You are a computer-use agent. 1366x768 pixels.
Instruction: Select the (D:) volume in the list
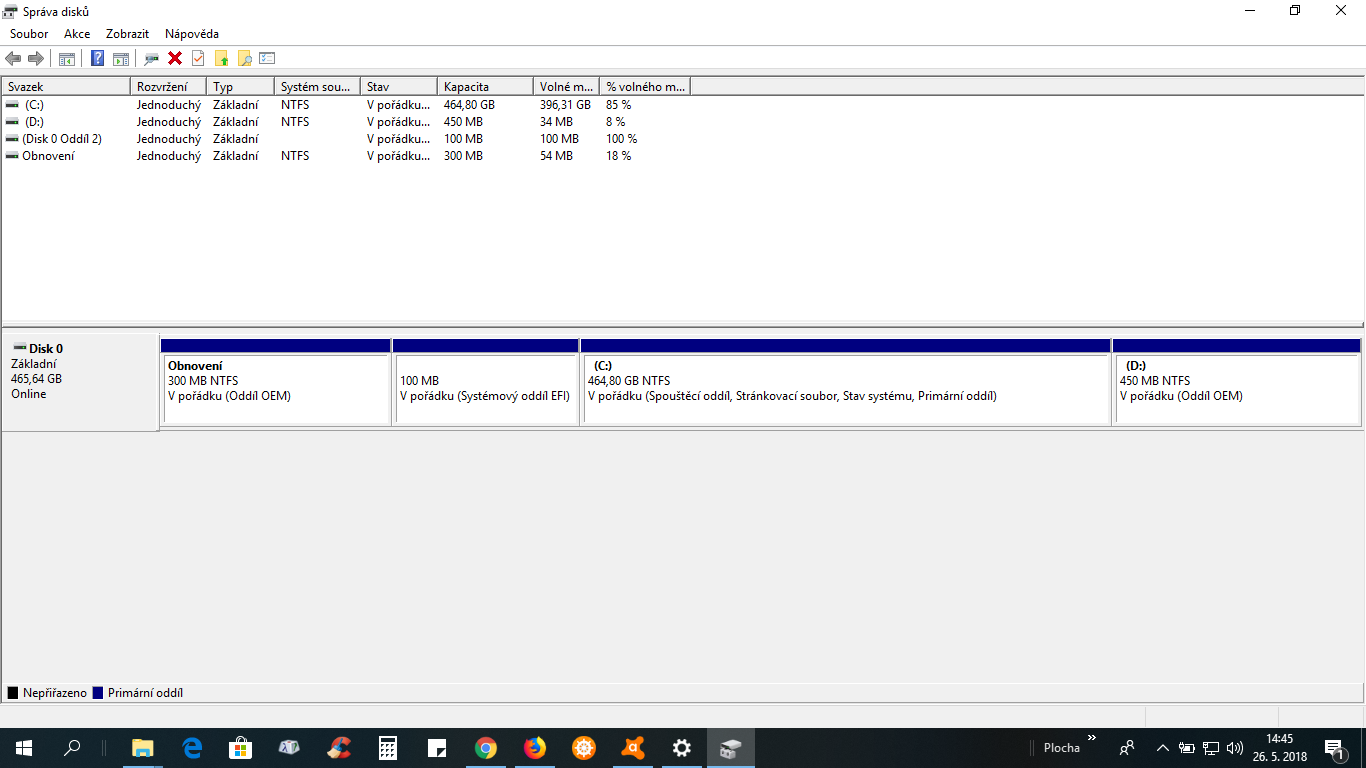tap(34, 122)
